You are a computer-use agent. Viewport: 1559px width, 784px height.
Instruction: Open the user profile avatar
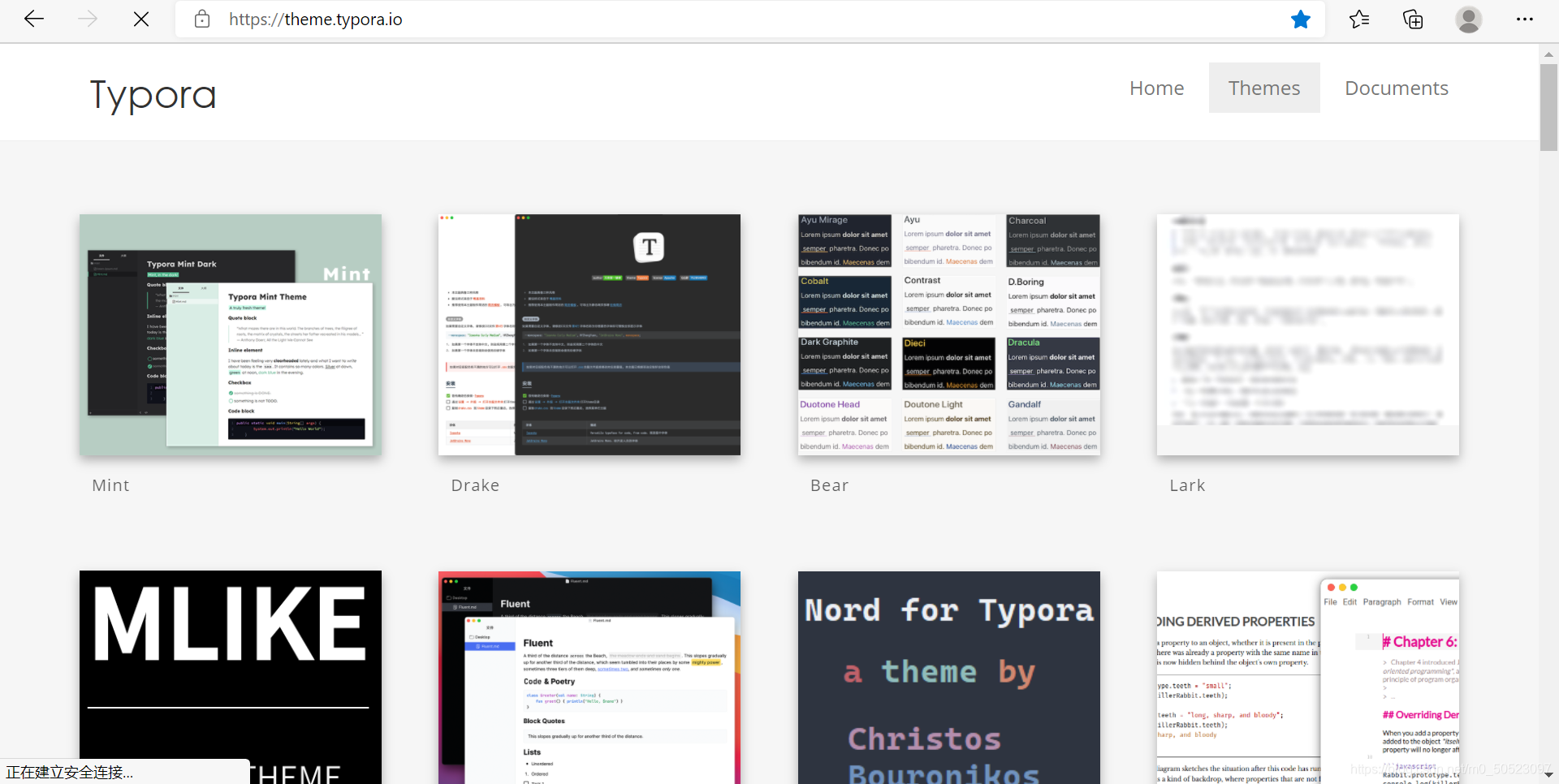coord(1468,19)
